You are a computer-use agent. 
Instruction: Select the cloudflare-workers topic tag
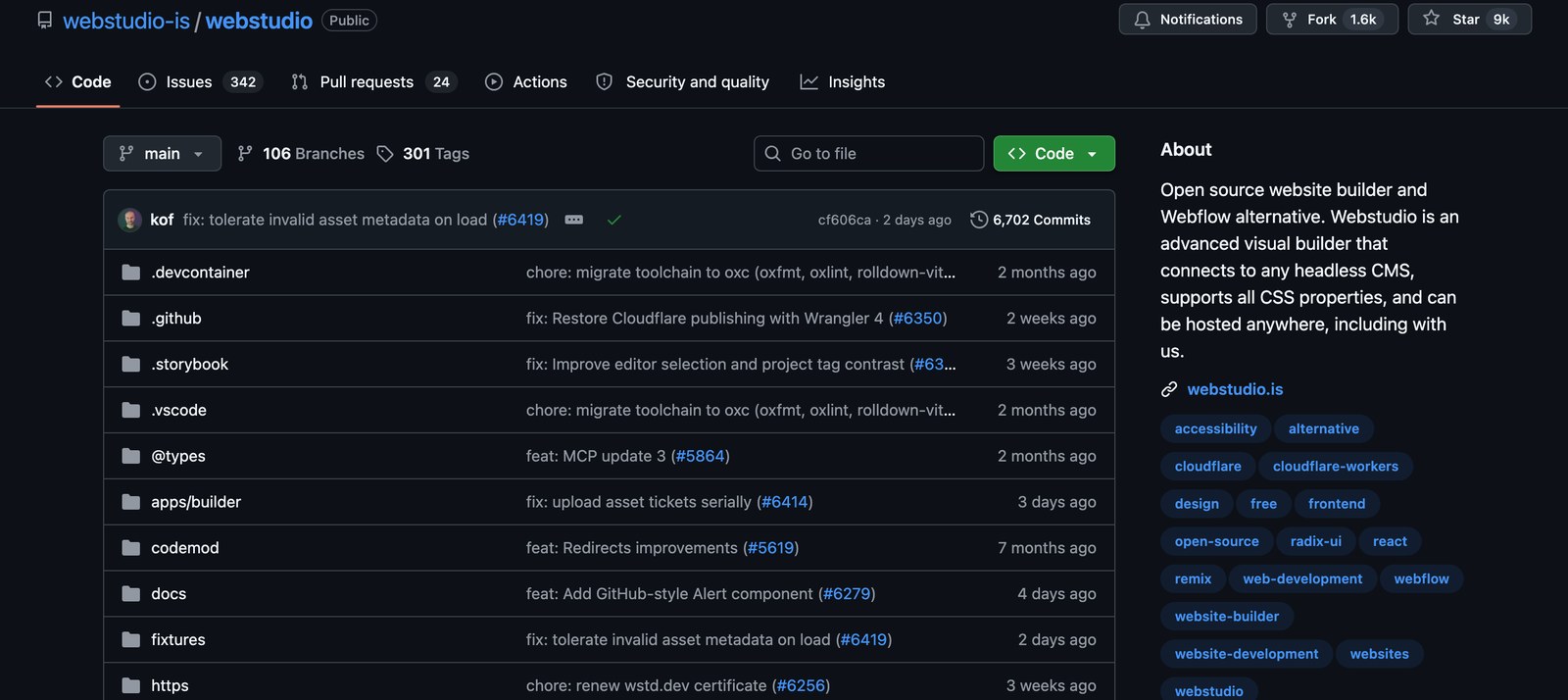point(1336,467)
